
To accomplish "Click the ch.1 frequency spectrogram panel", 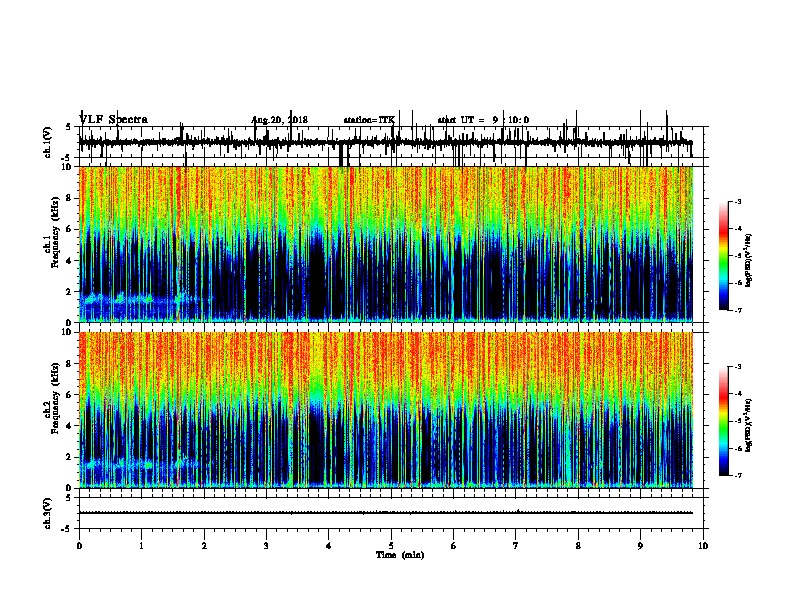I will click(x=386, y=244).
